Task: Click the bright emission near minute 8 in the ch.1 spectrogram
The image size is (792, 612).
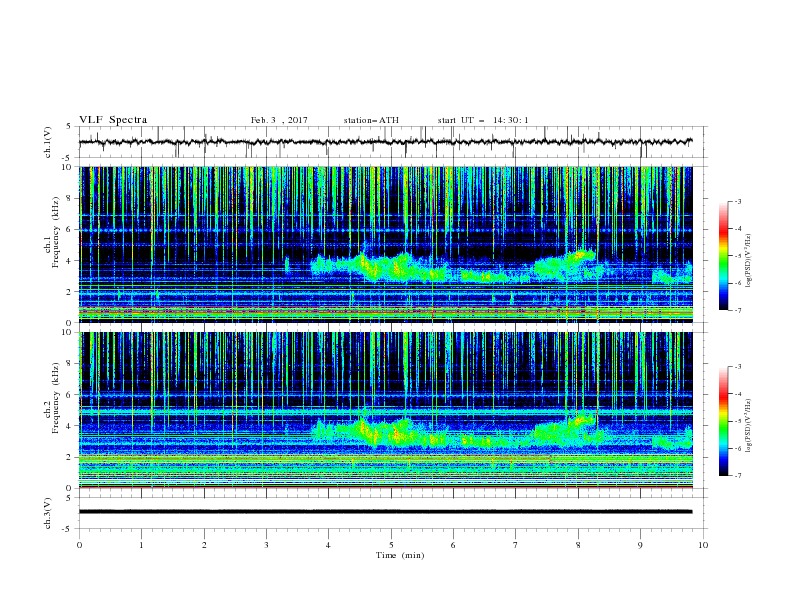Action: point(581,255)
